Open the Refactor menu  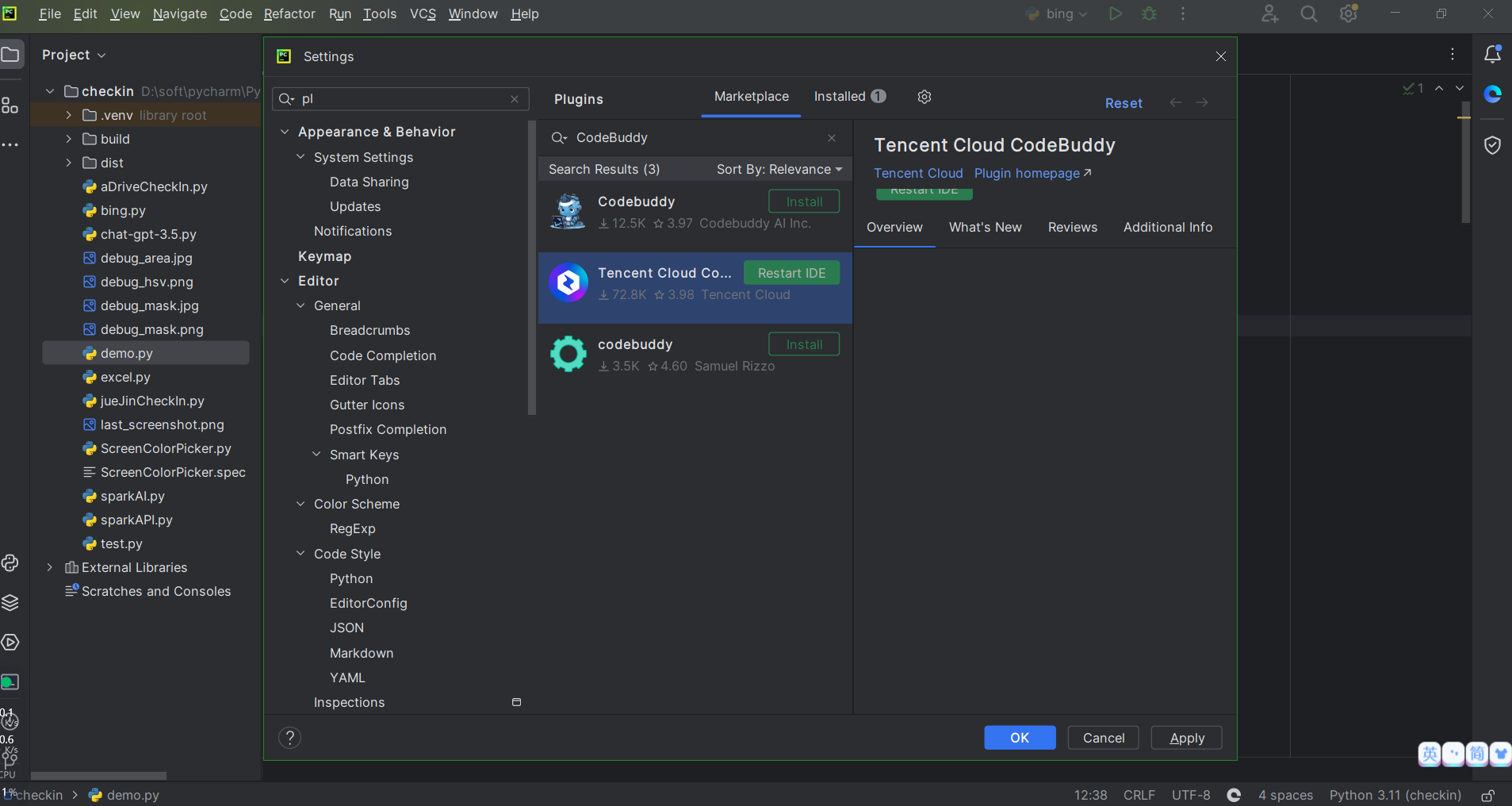289,13
